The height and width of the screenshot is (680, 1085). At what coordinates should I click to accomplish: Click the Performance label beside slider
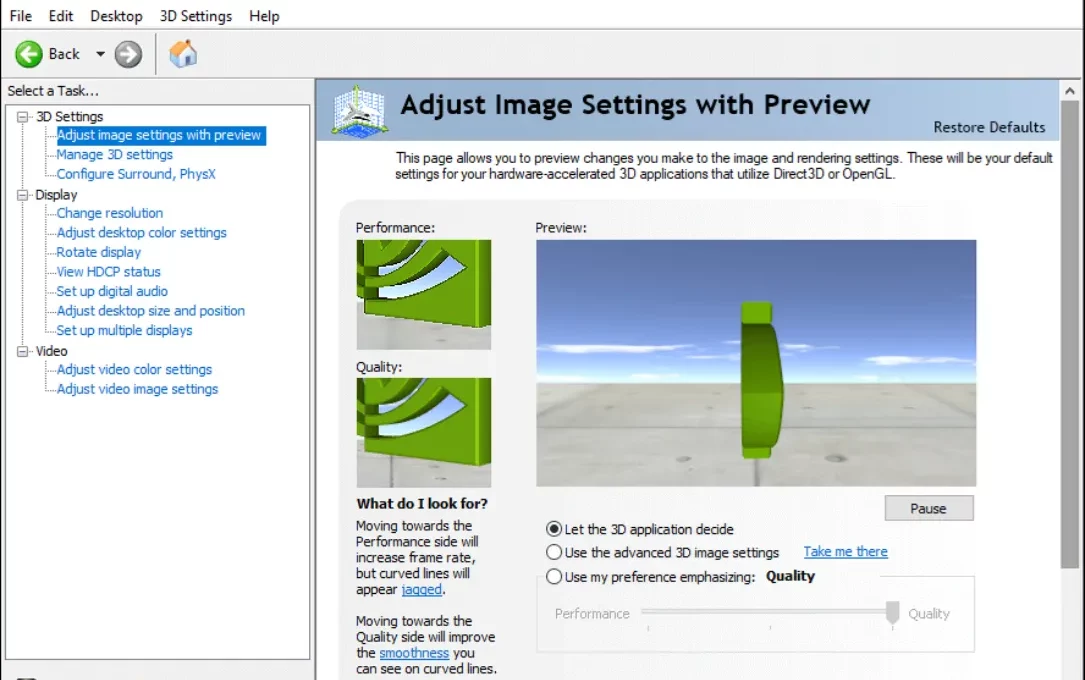click(592, 614)
